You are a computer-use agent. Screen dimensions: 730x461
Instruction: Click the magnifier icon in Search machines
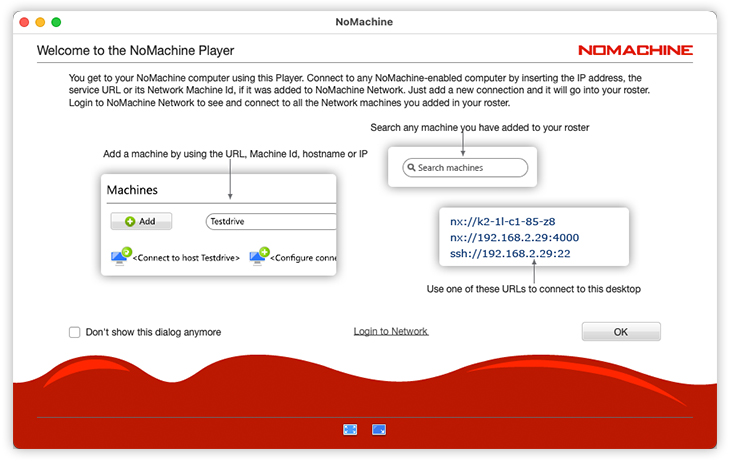[411, 168]
